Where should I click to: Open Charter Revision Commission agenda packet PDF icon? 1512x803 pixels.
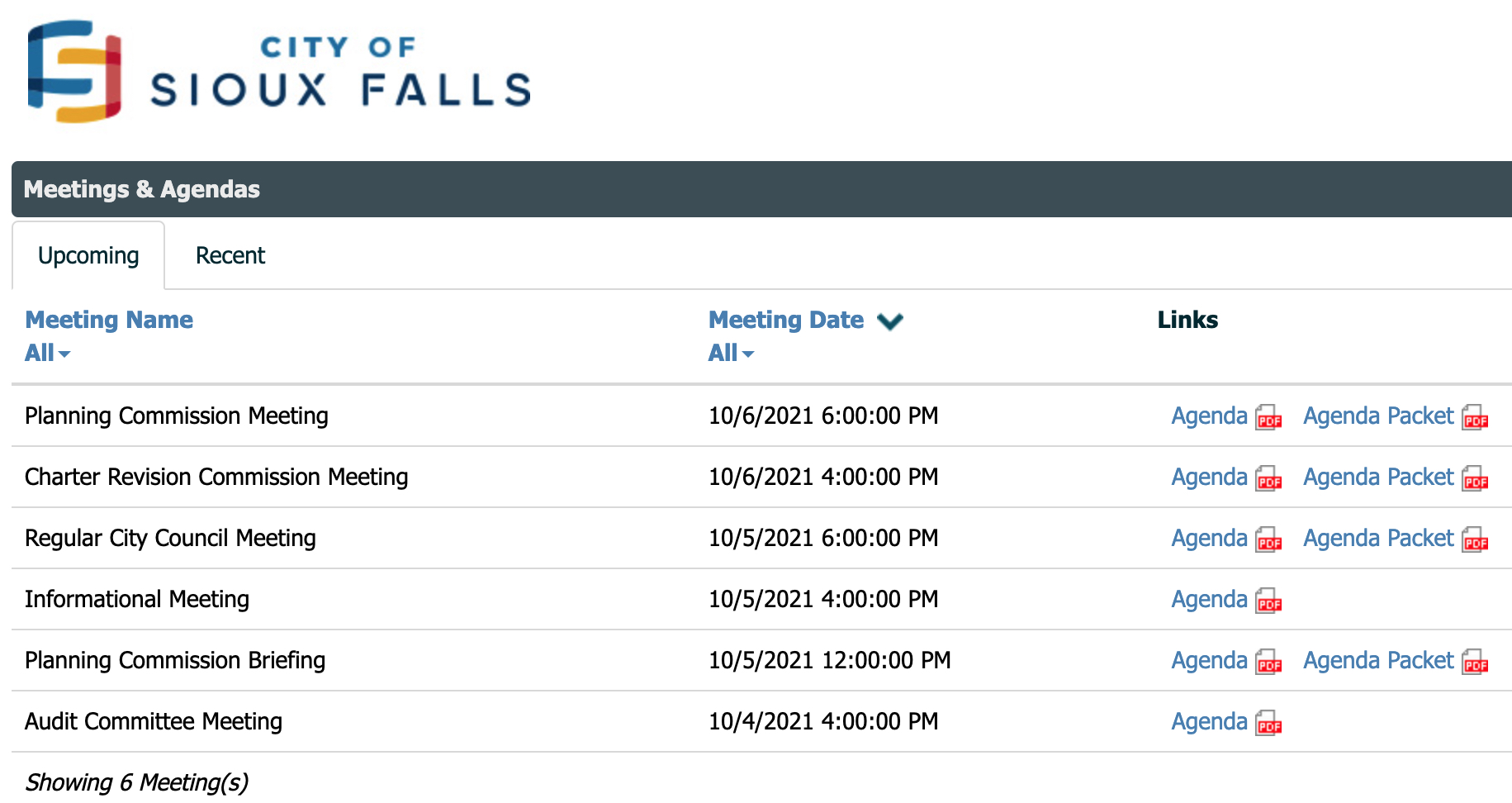(1475, 478)
